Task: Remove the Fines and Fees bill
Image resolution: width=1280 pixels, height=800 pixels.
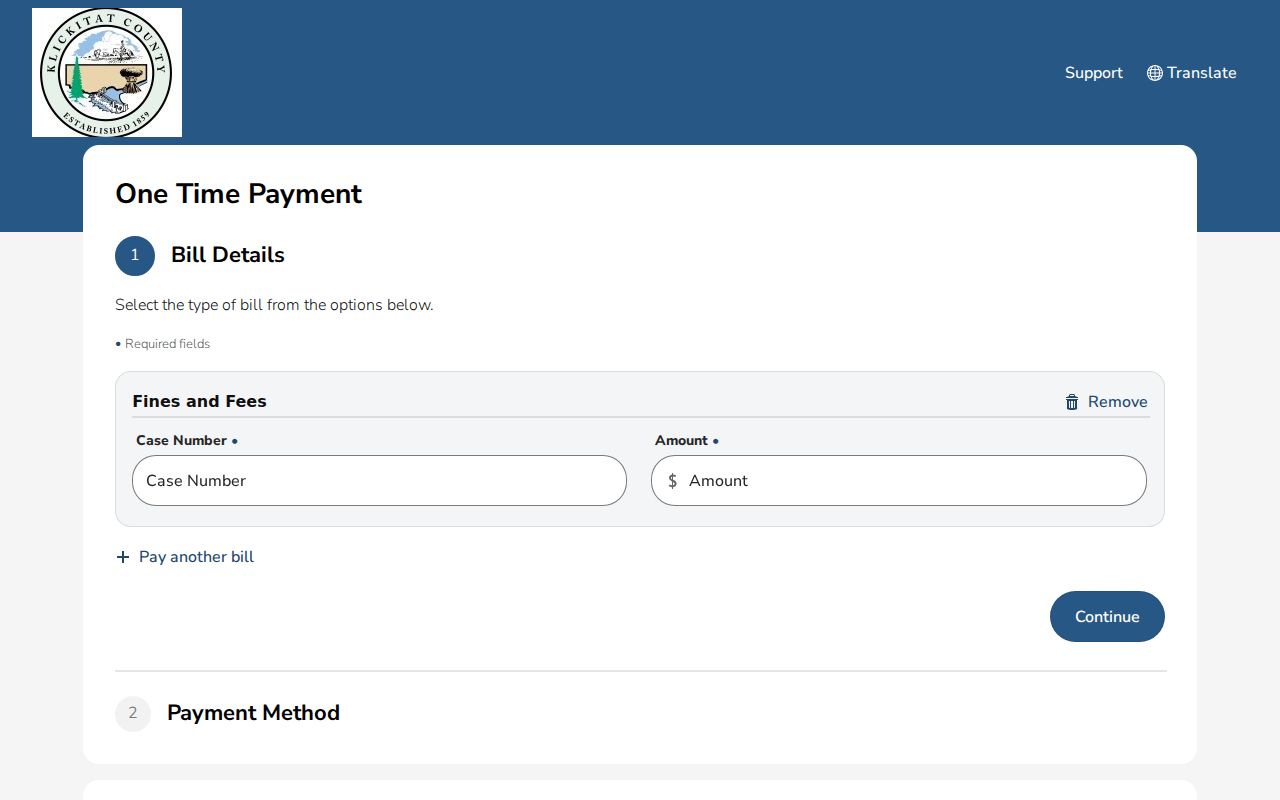Action: [1106, 402]
